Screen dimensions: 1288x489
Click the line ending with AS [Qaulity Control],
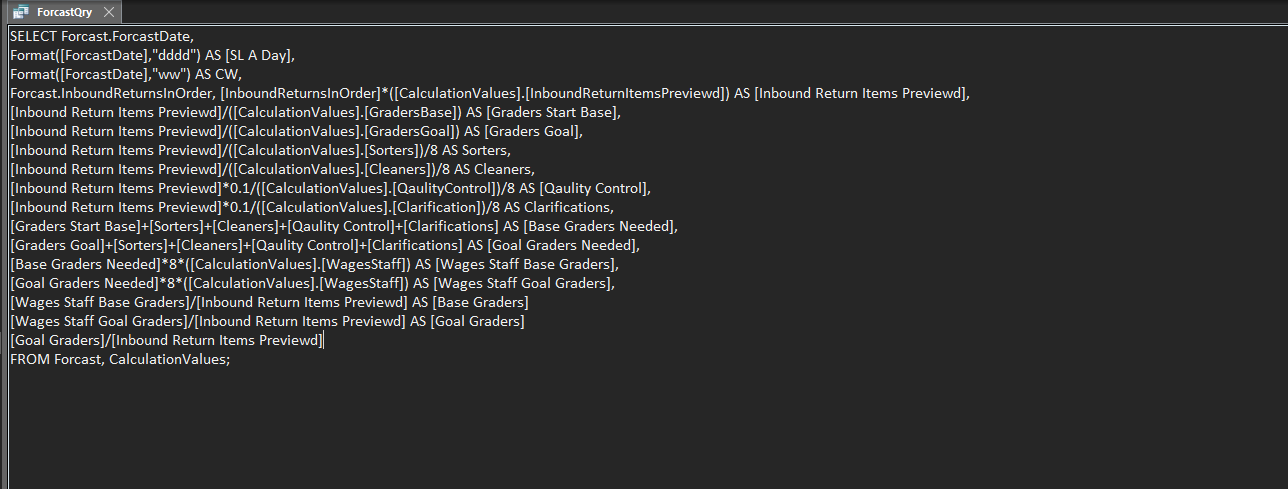click(331, 188)
